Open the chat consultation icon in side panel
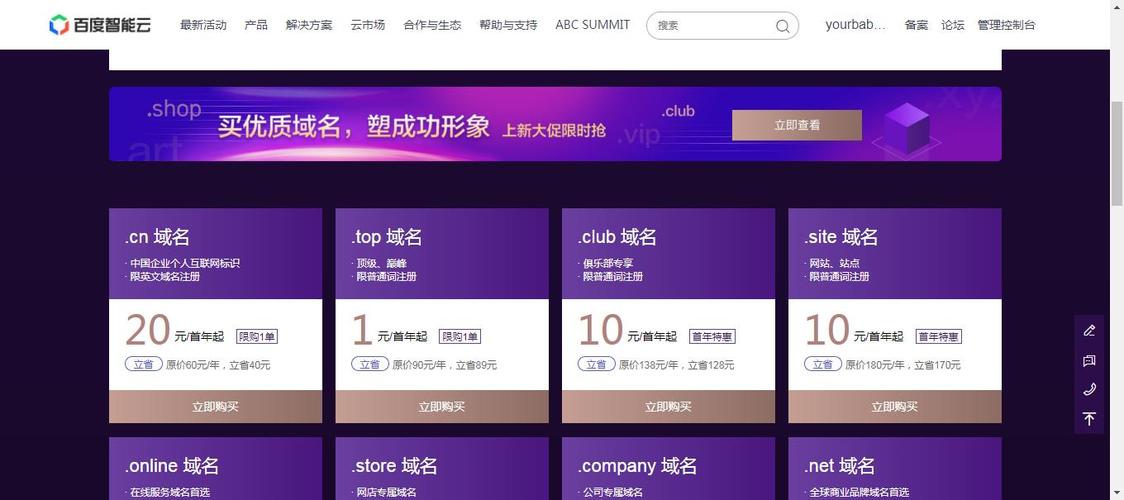1124x500 pixels. pyautogui.click(x=1089, y=360)
